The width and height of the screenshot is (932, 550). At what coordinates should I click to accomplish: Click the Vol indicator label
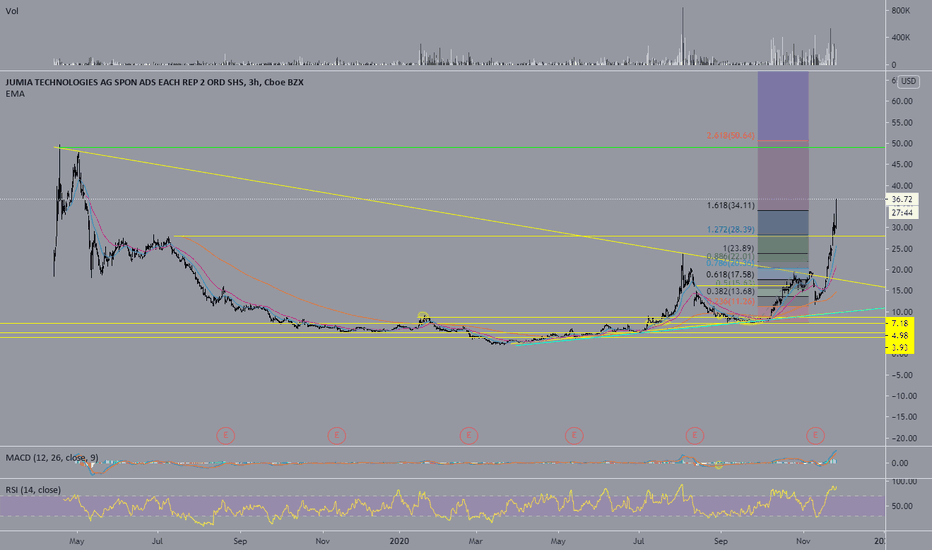[12, 11]
